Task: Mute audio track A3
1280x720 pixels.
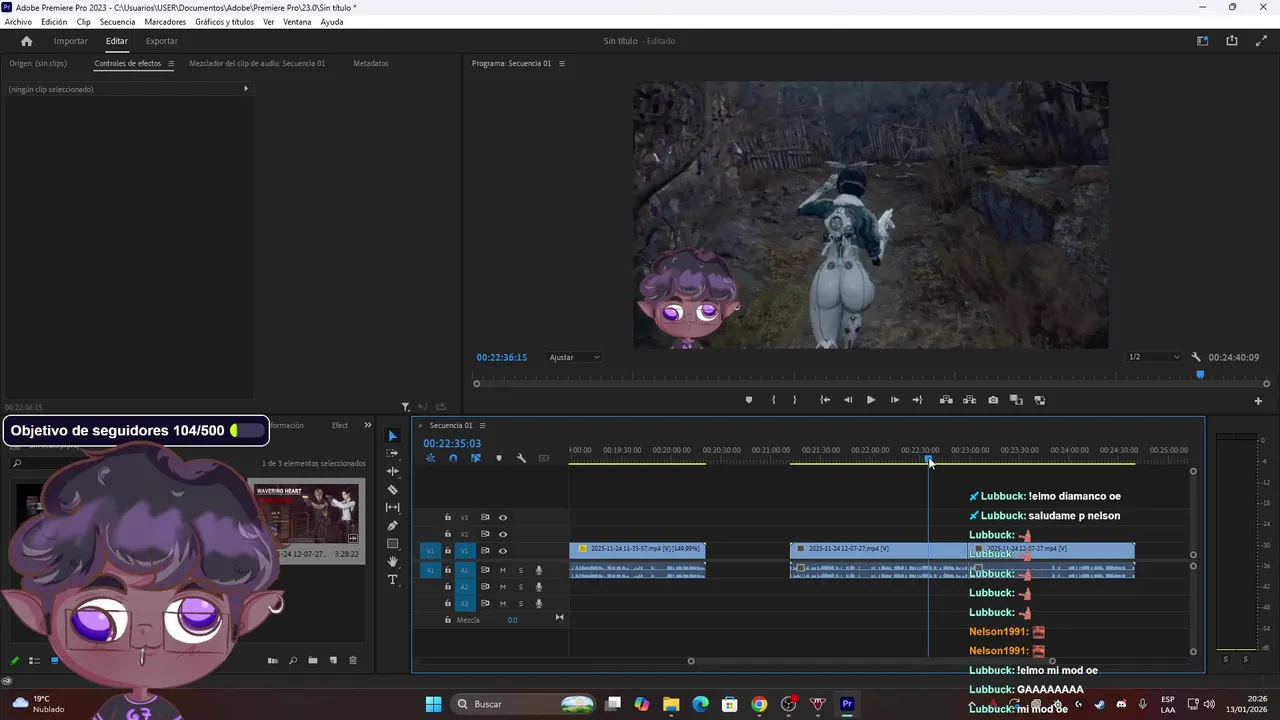Action: coord(503,604)
